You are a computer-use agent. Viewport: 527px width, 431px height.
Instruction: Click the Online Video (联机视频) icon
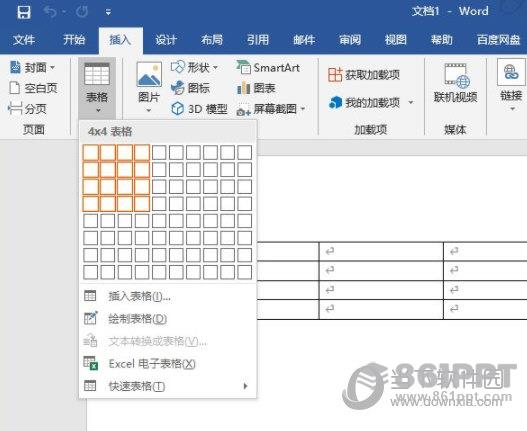coord(455,83)
